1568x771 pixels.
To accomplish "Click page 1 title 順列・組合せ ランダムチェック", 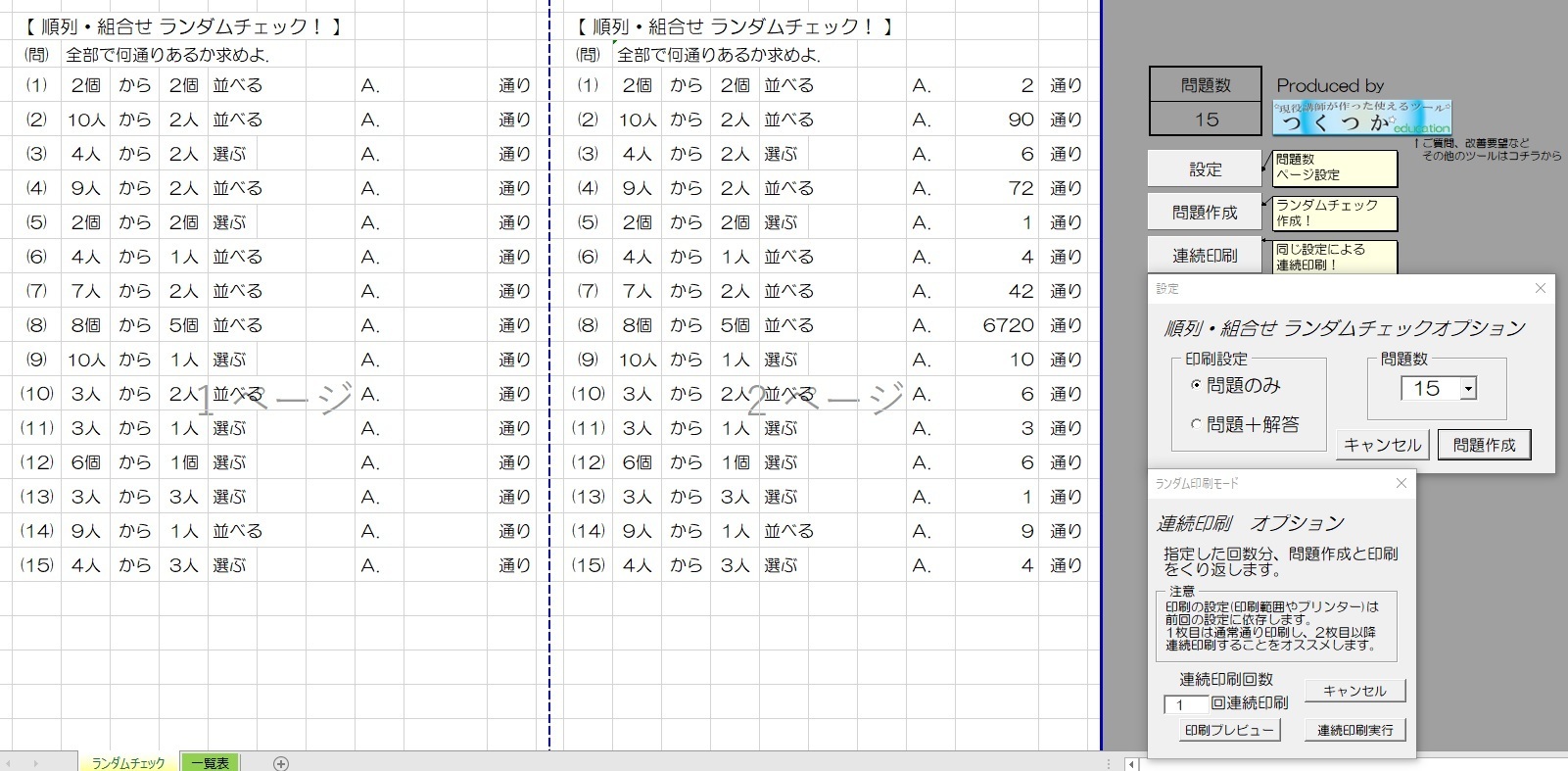I will 181,26.
